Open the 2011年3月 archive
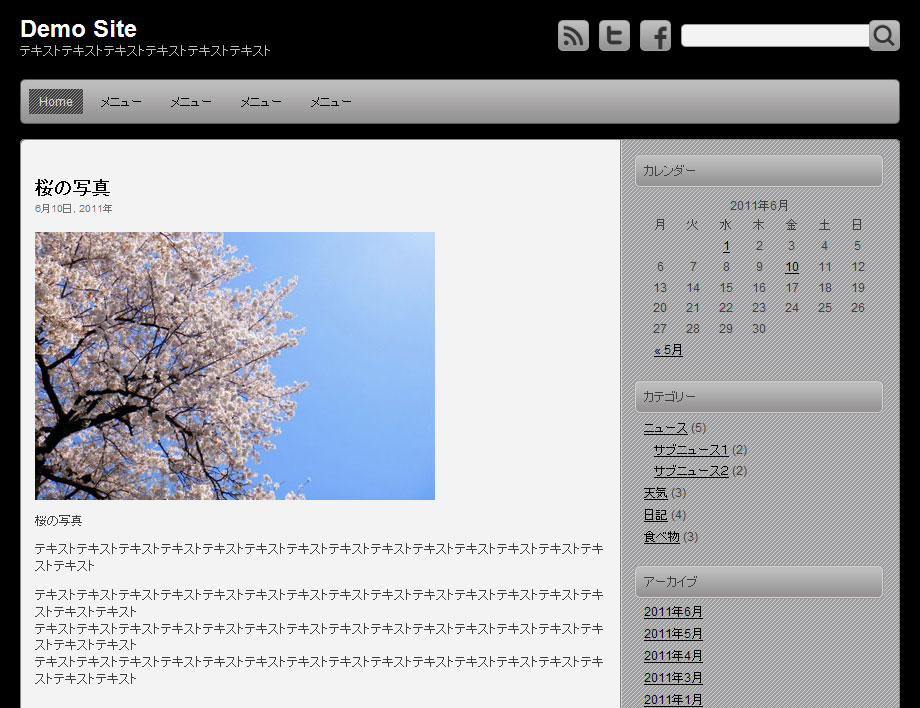920x708 pixels. 673,678
